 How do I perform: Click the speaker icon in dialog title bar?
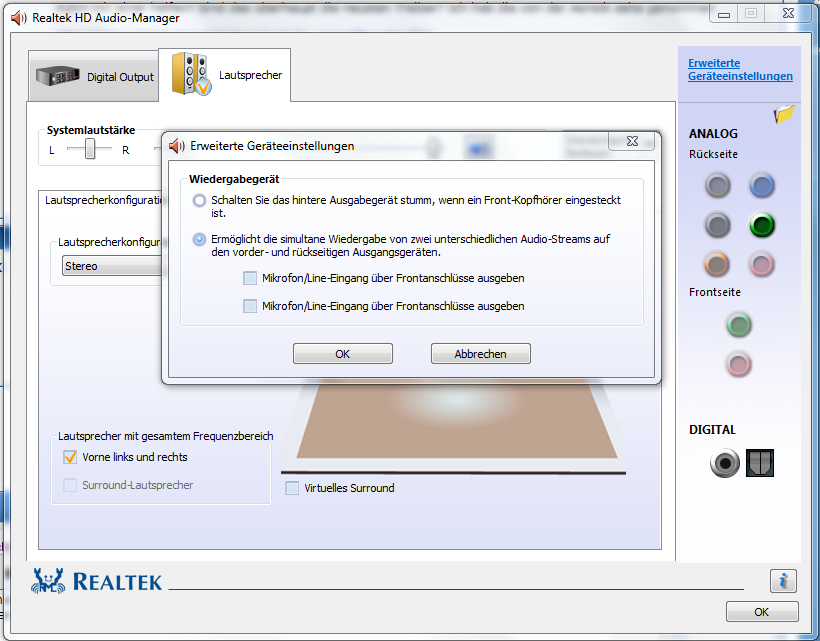coord(177,146)
